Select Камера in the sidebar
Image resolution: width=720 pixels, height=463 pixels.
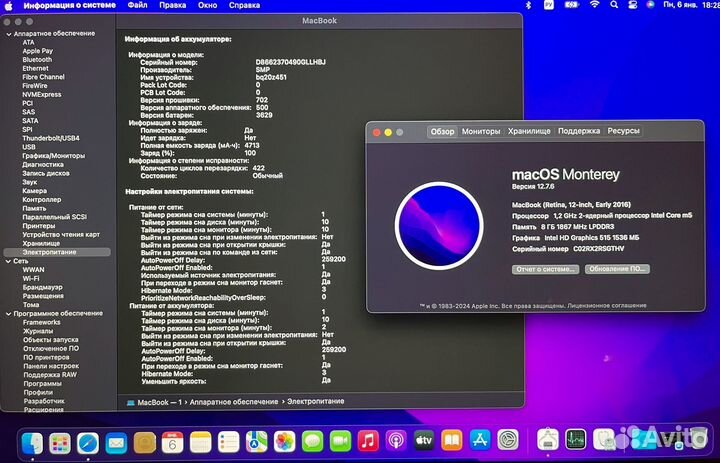click(35, 191)
